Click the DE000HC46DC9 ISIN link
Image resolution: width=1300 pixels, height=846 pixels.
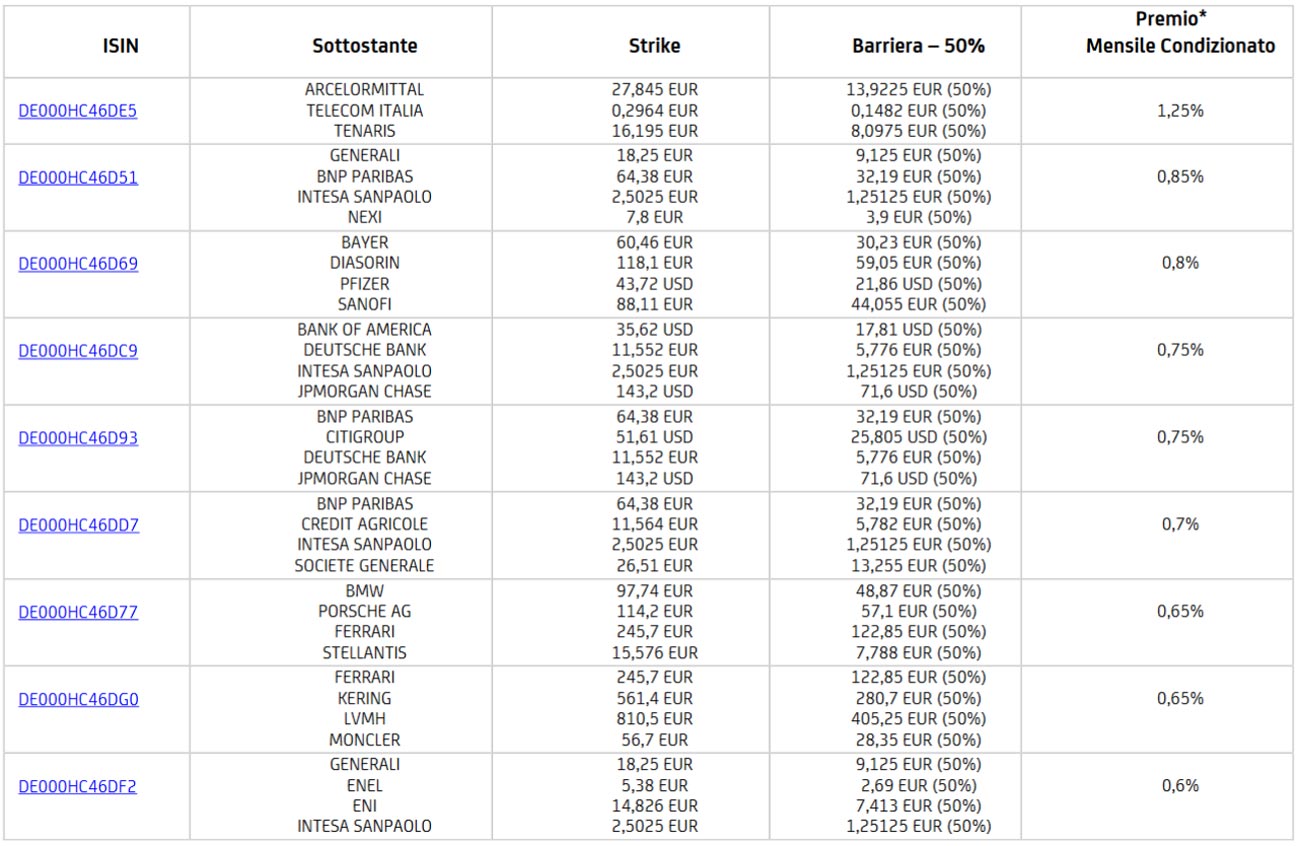click(77, 351)
